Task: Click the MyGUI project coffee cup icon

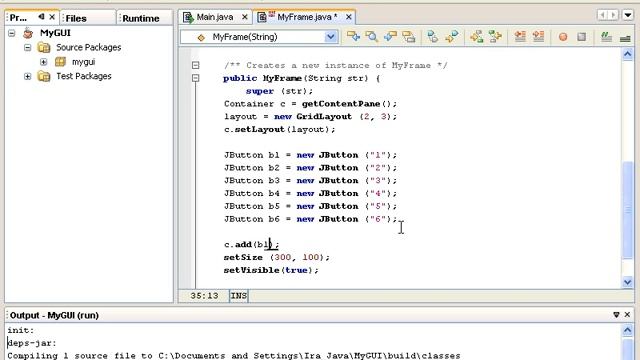Action: pyautogui.click(x=28, y=33)
